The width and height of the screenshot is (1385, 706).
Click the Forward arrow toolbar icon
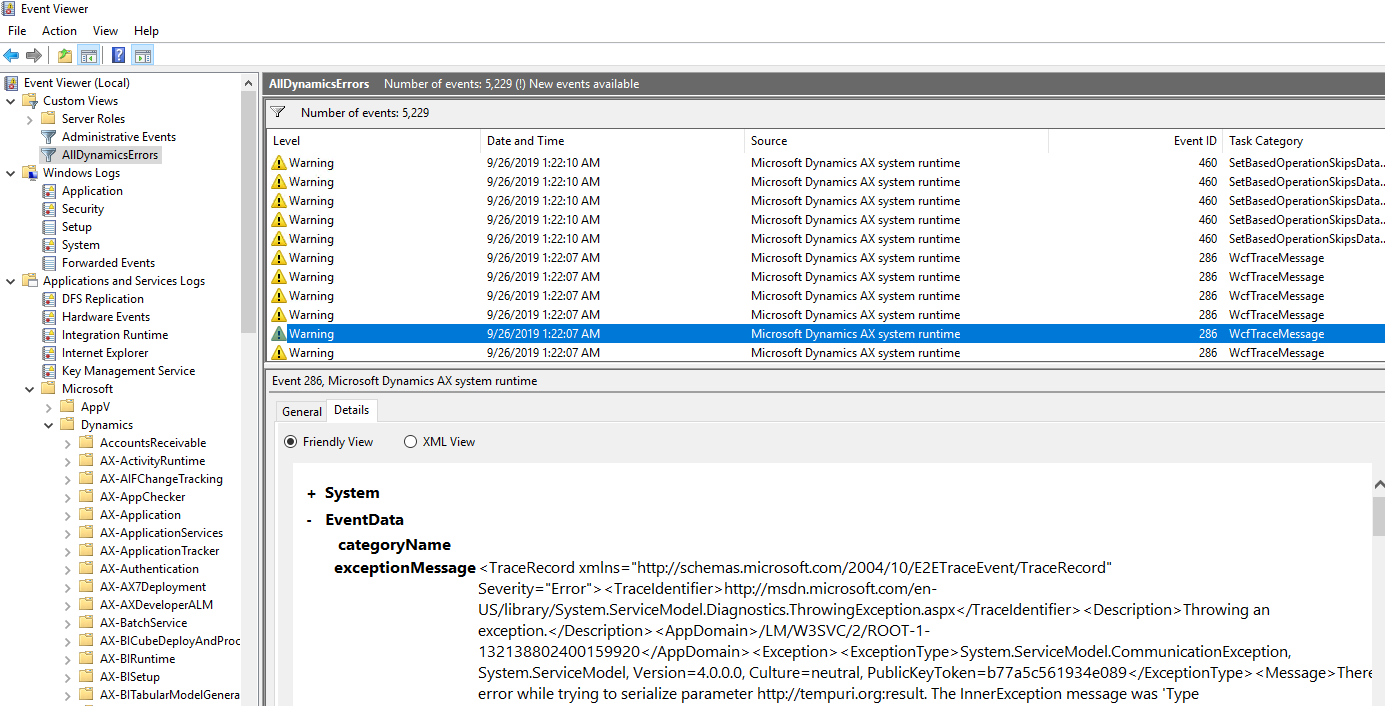pos(34,56)
